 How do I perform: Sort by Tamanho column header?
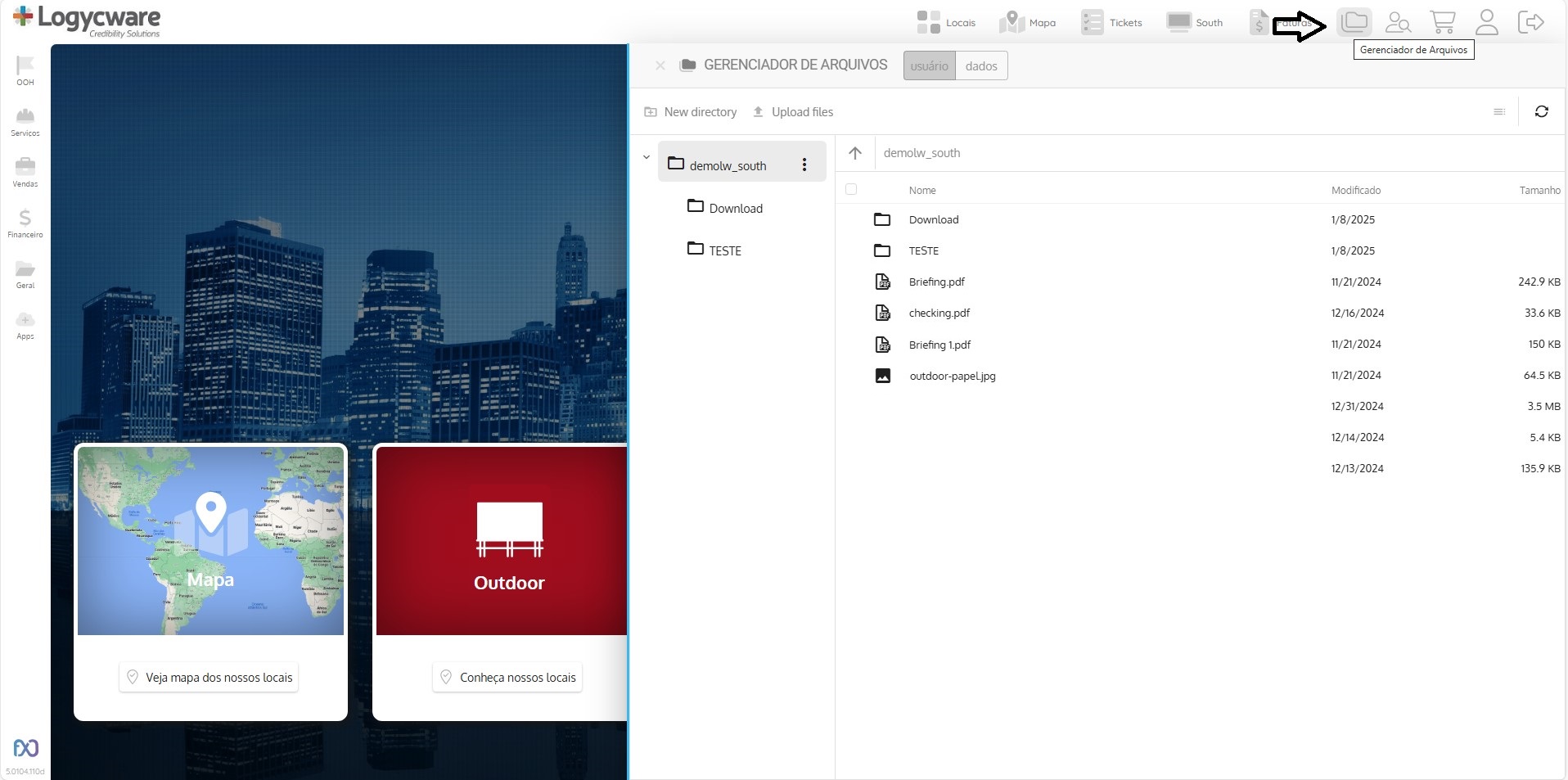(1540, 190)
